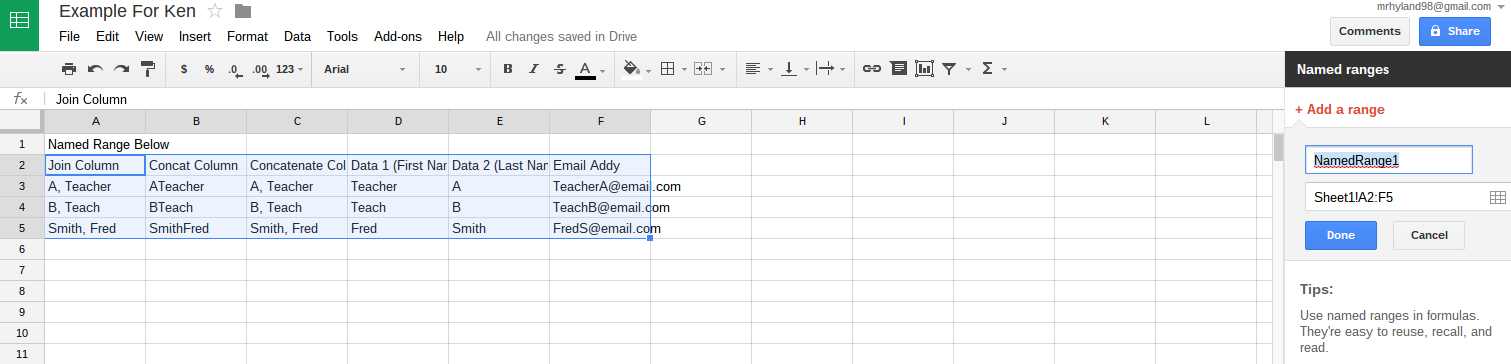
Task: Toggle strikethrough formatting
Action: pos(560,69)
